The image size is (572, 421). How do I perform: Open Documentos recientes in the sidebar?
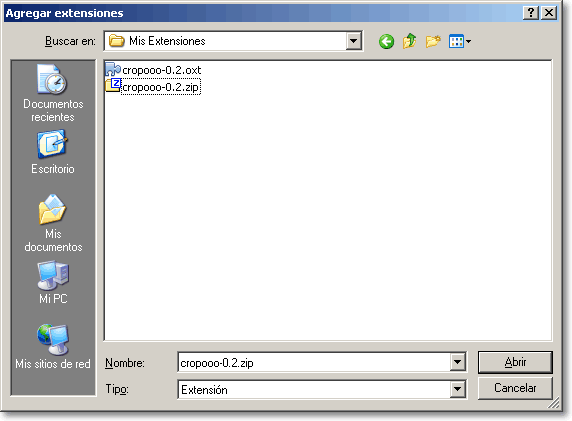pyautogui.click(x=53, y=93)
